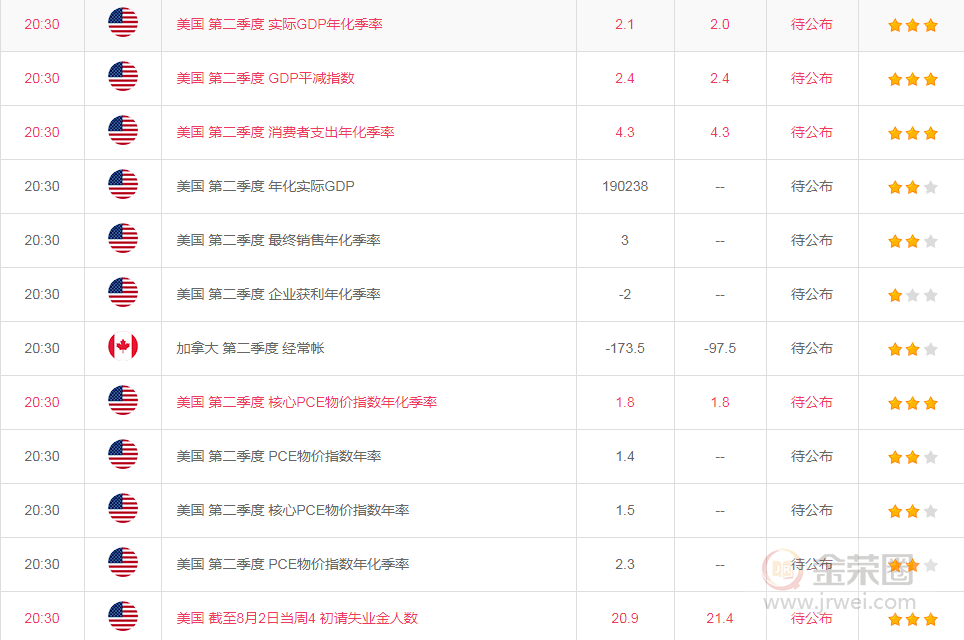The width and height of the screenshot is (964, 640).
Task: Select previous value -2
Action: click(x=625, y=294)
